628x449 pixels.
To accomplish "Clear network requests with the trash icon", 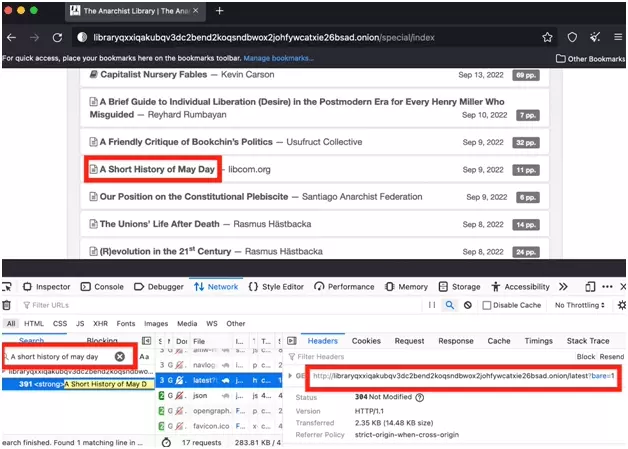I will [7, 305].
